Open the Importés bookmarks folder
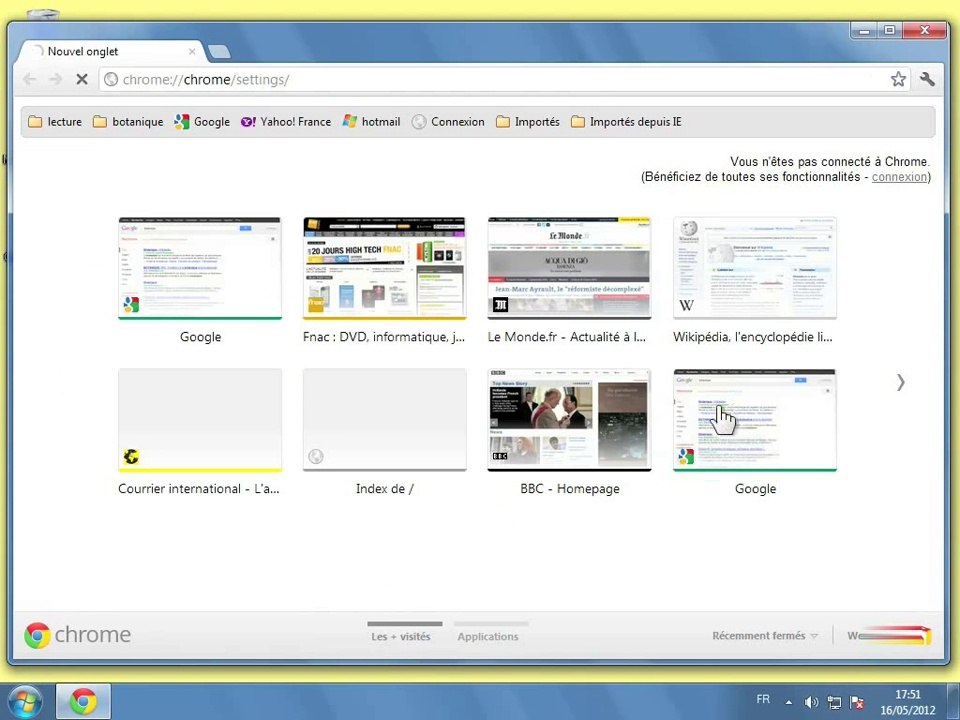The height and width of the screenshot is (720, 960). (528, 122)
